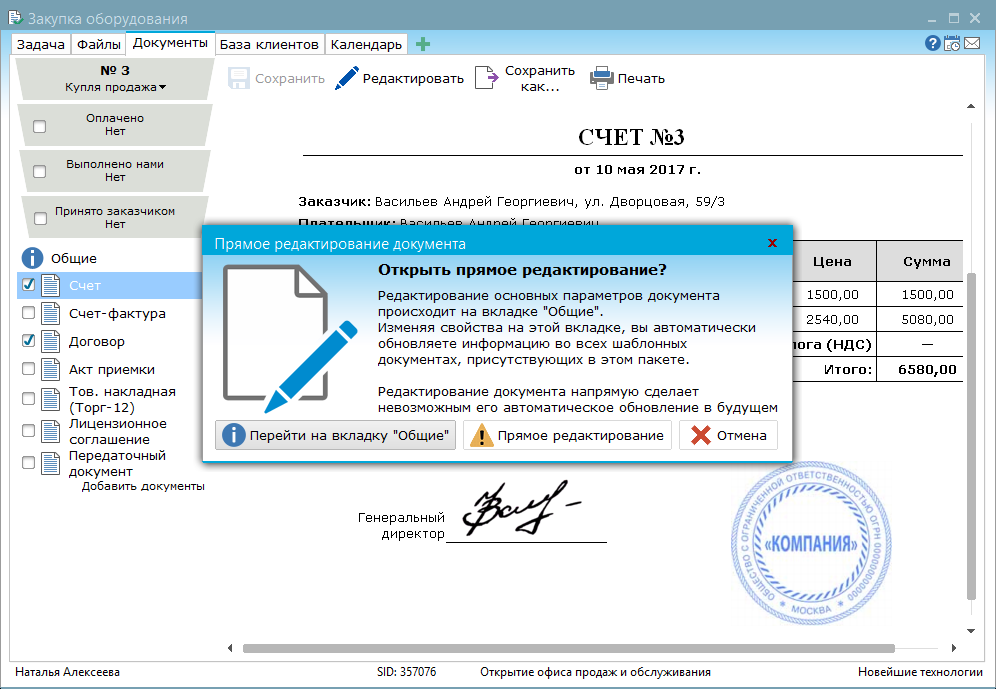Viewport: 996px width, 689px height.
Task: Click the scroll up arrow
Action: [971, 106]
